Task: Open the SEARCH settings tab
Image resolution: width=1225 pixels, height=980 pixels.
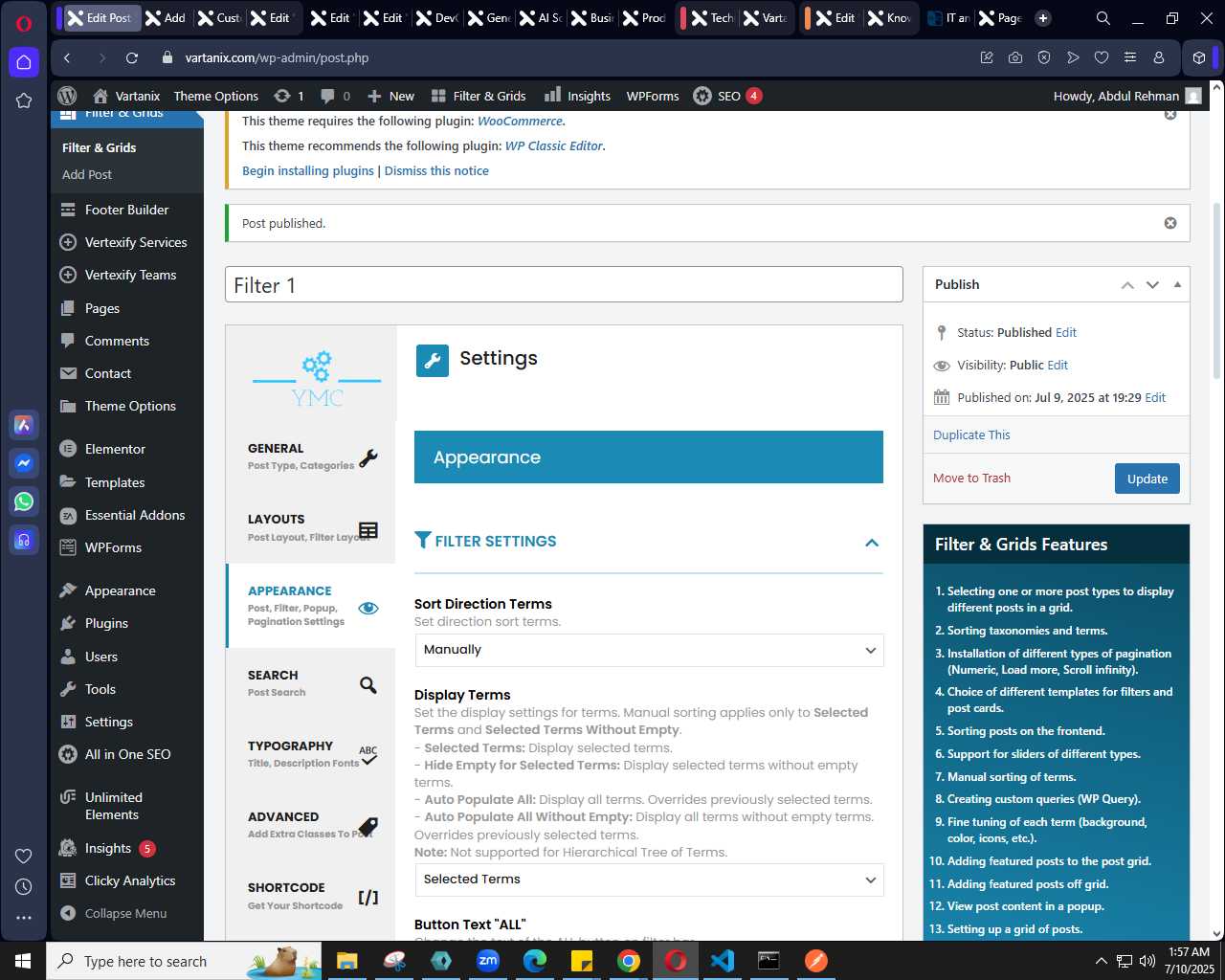Action: pos(311,683)
